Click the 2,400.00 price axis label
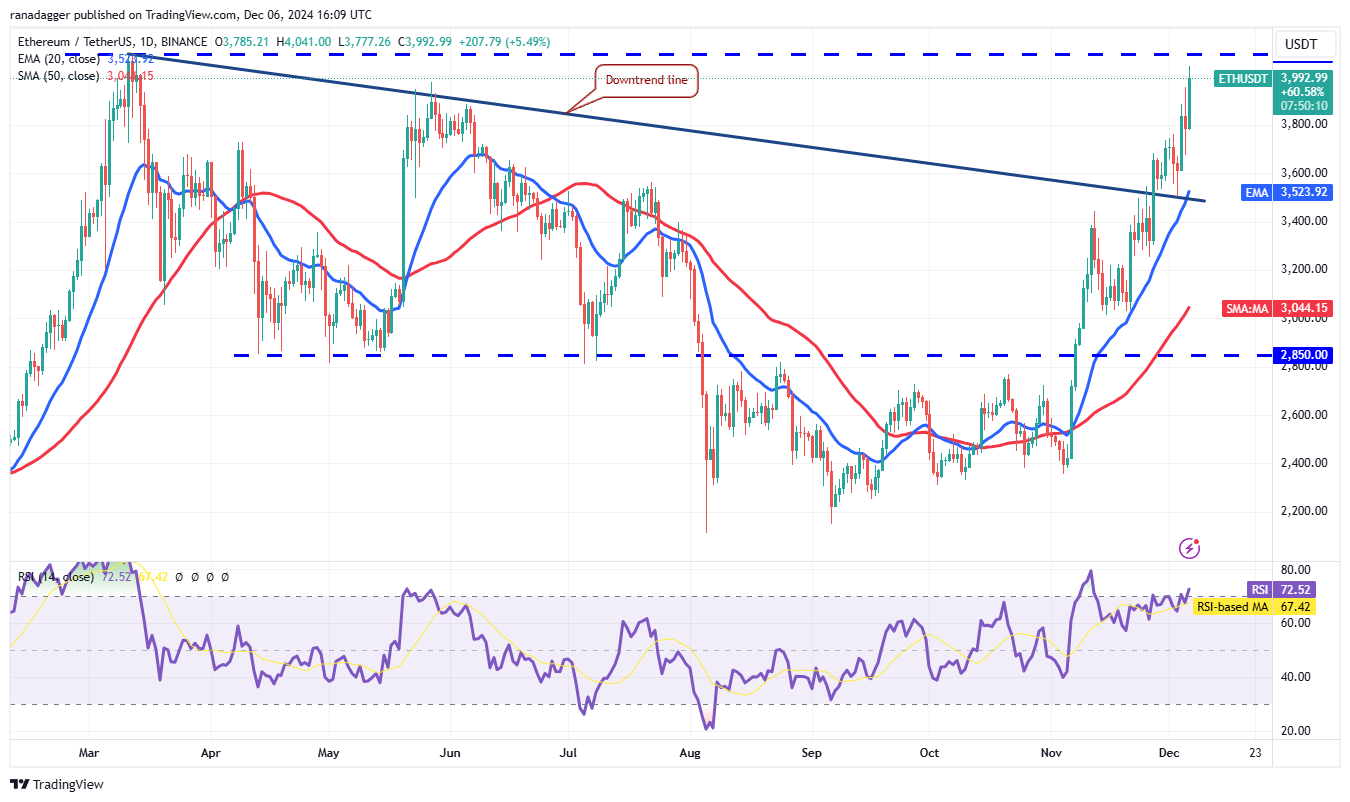The width and height of the screenshot is (1350, 802). [1306, 463]
